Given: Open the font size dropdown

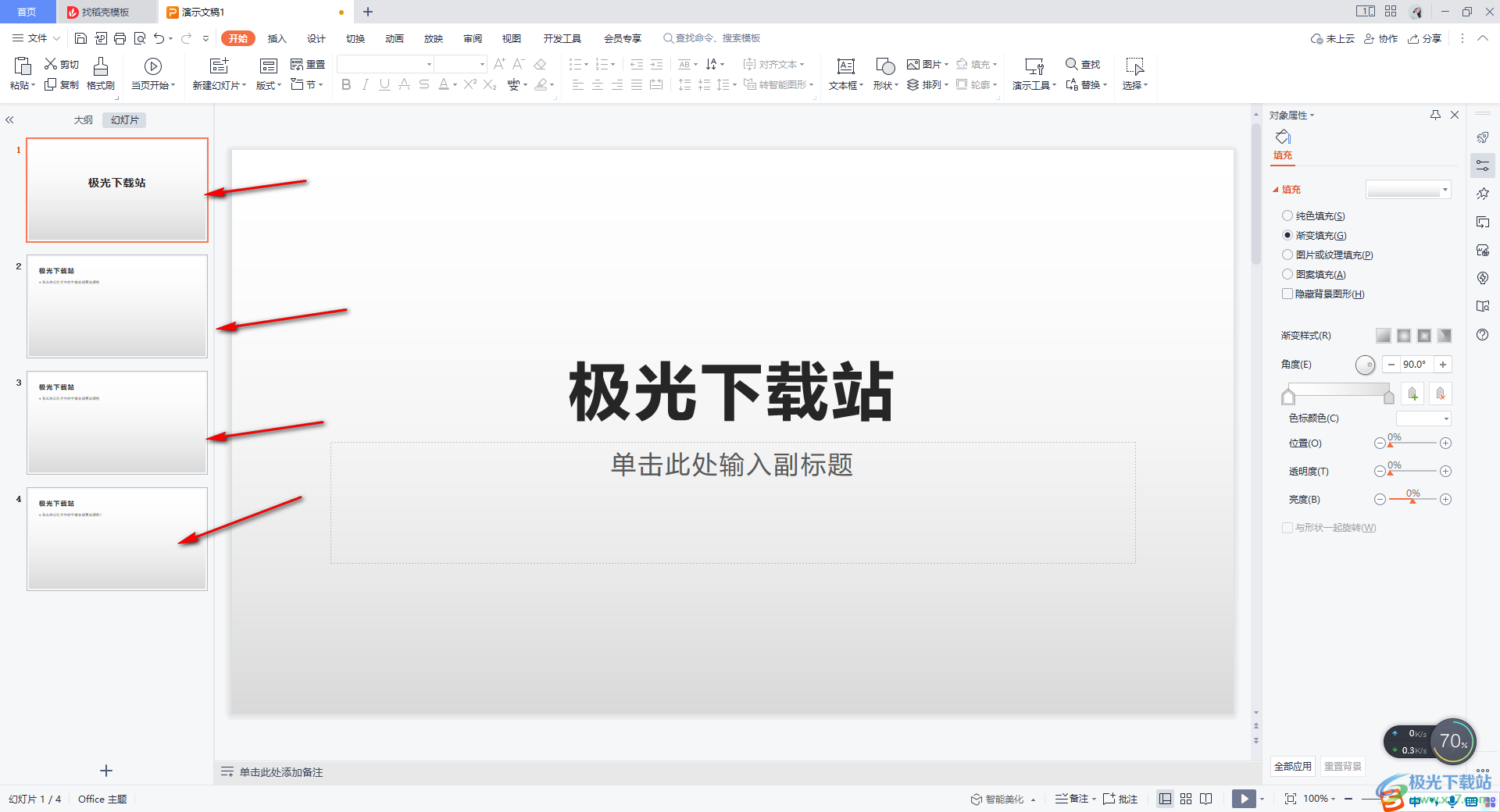Looking at the screenshot, I should tap(482, 64).
